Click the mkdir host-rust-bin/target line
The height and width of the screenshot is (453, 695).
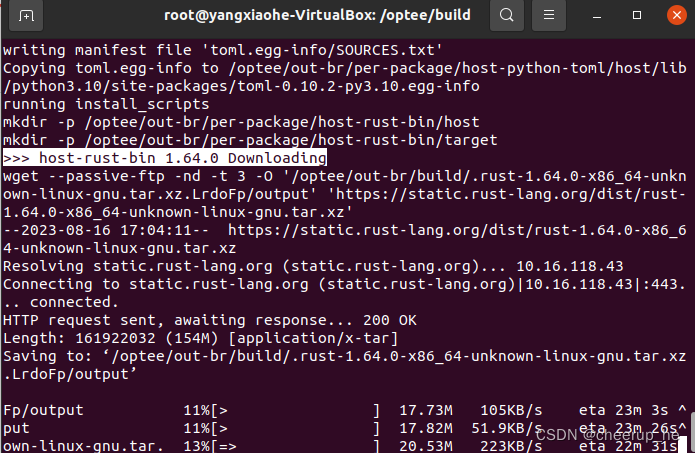250,140
